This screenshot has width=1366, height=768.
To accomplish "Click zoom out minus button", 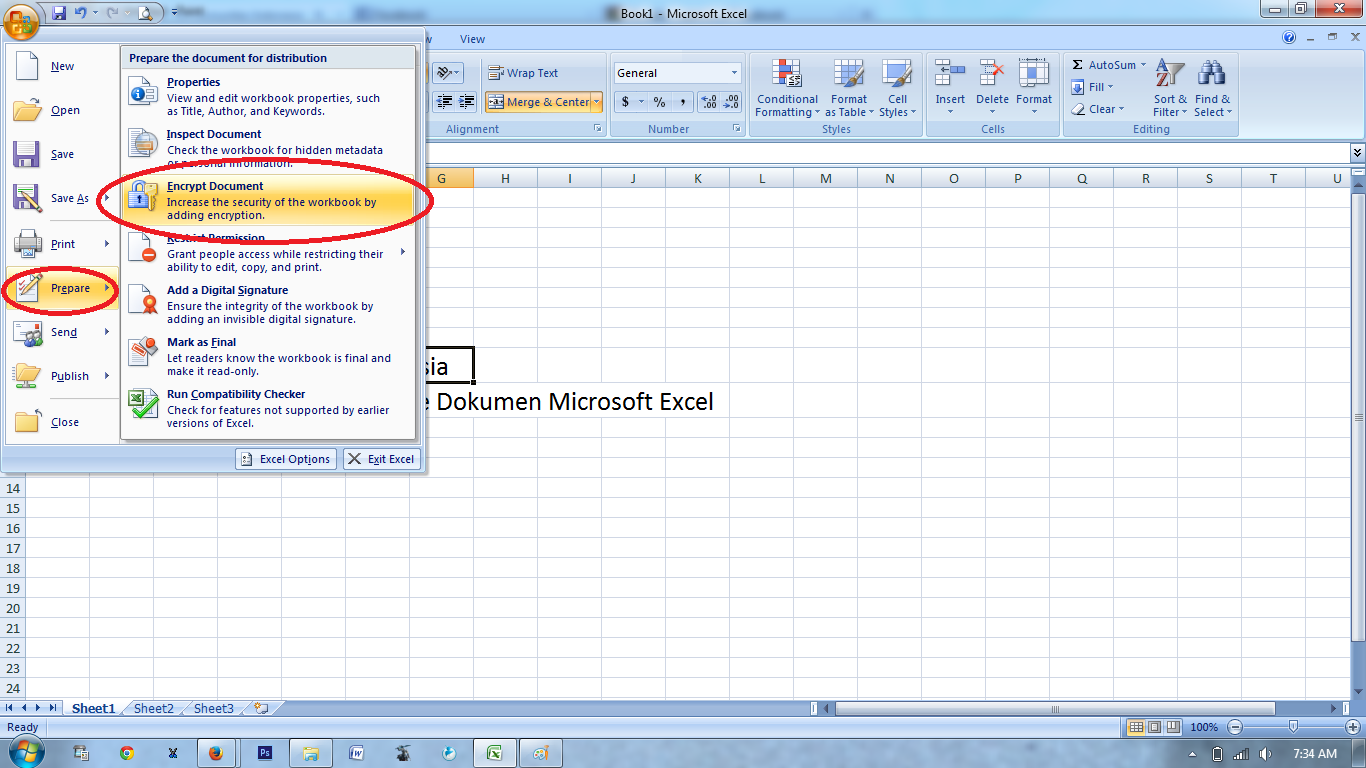I will [1236, 727].
